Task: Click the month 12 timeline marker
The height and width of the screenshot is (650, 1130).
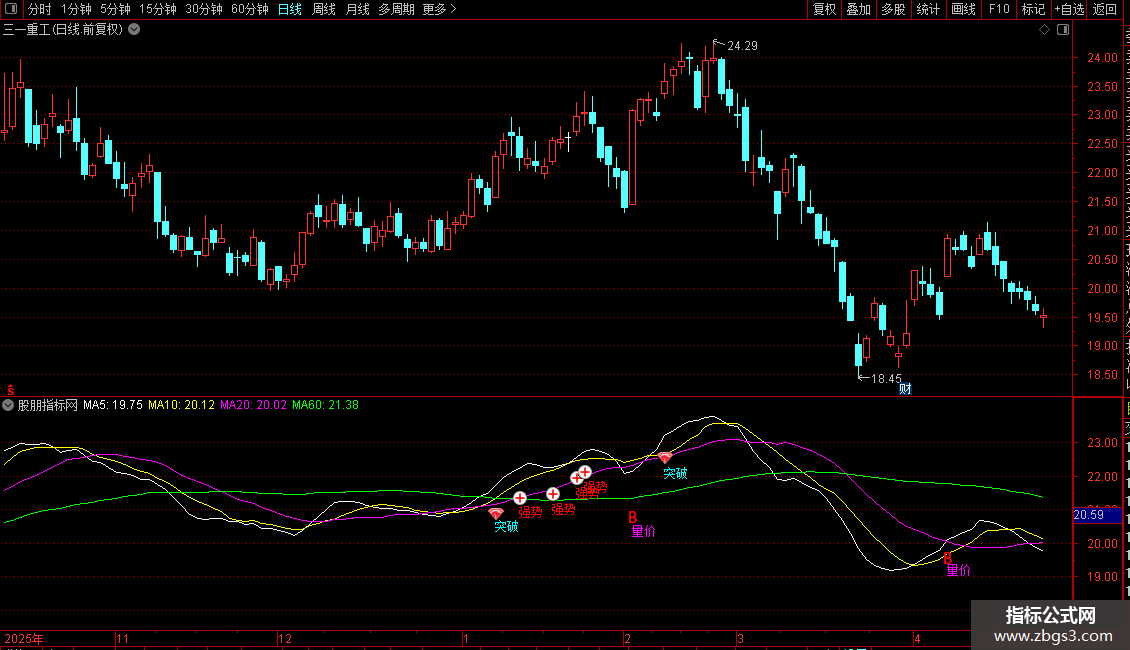Action: click(285, 638)
